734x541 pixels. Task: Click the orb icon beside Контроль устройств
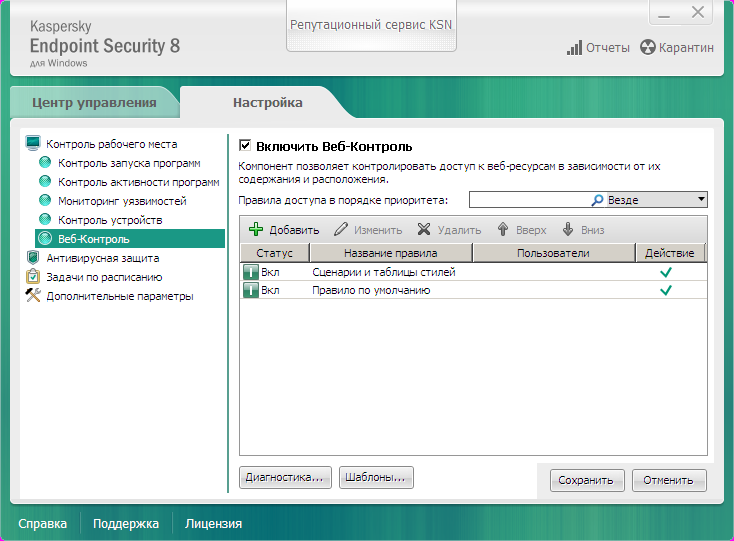(x=45, y=219)
